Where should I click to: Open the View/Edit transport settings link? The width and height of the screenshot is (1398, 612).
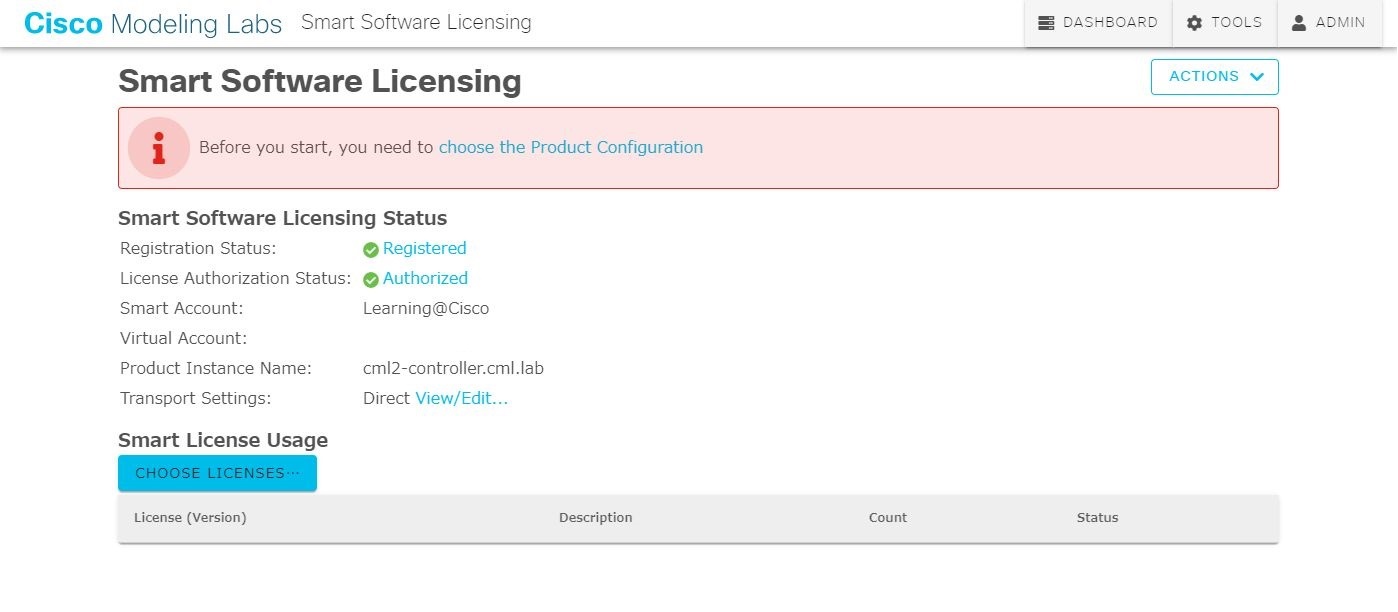pos(461,398)
